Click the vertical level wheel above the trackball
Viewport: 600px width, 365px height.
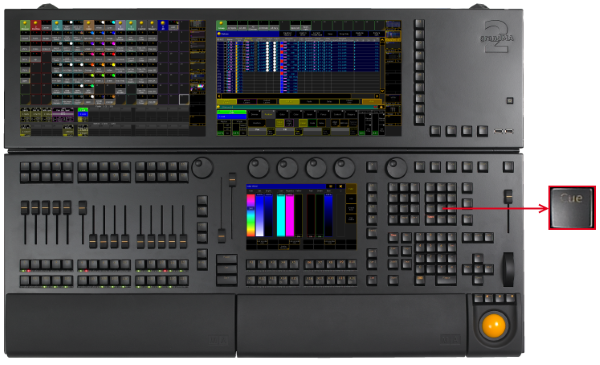(508, 269)
